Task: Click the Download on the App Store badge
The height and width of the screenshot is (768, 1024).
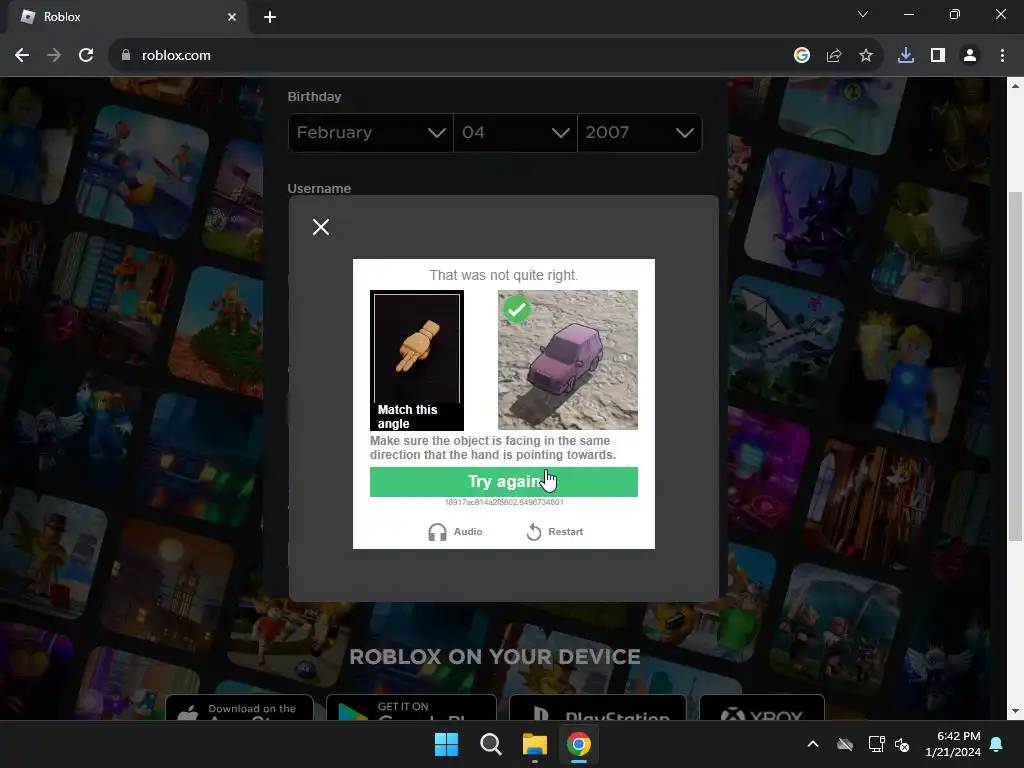Action: pyautogui.click(x=240, y=709)
